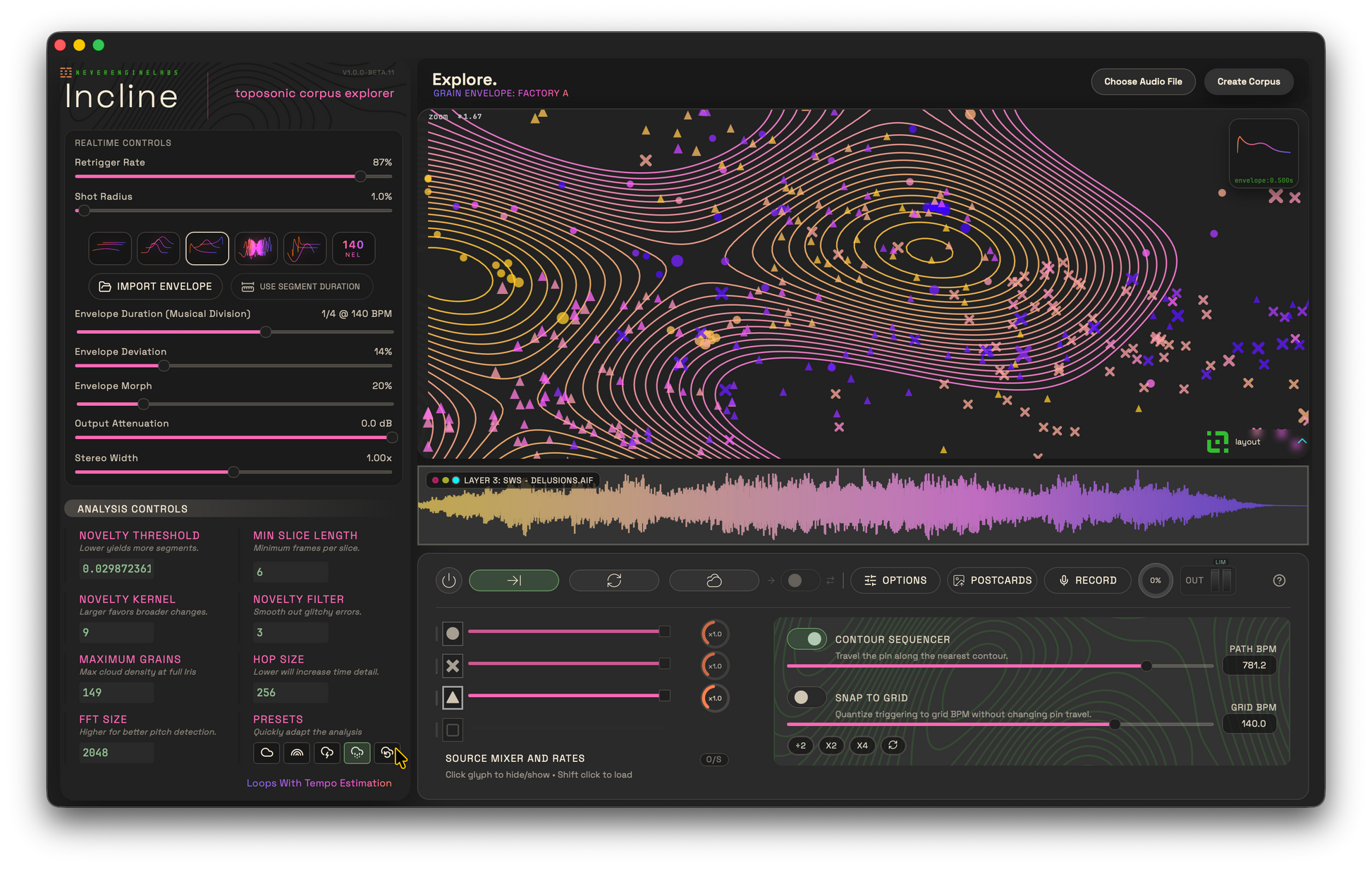Select the cloud playback mode button
This screenshot has height=869, width=1372.
click(x=713, y=581)
